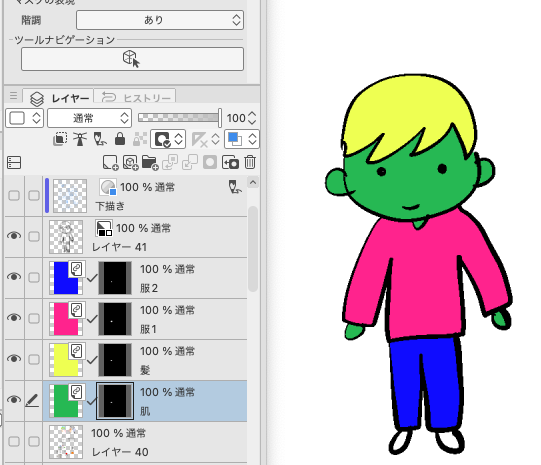Toggle clip to layer below icon
The width and height of the screenshot is (541, 465).
click(x=60, y=139)
